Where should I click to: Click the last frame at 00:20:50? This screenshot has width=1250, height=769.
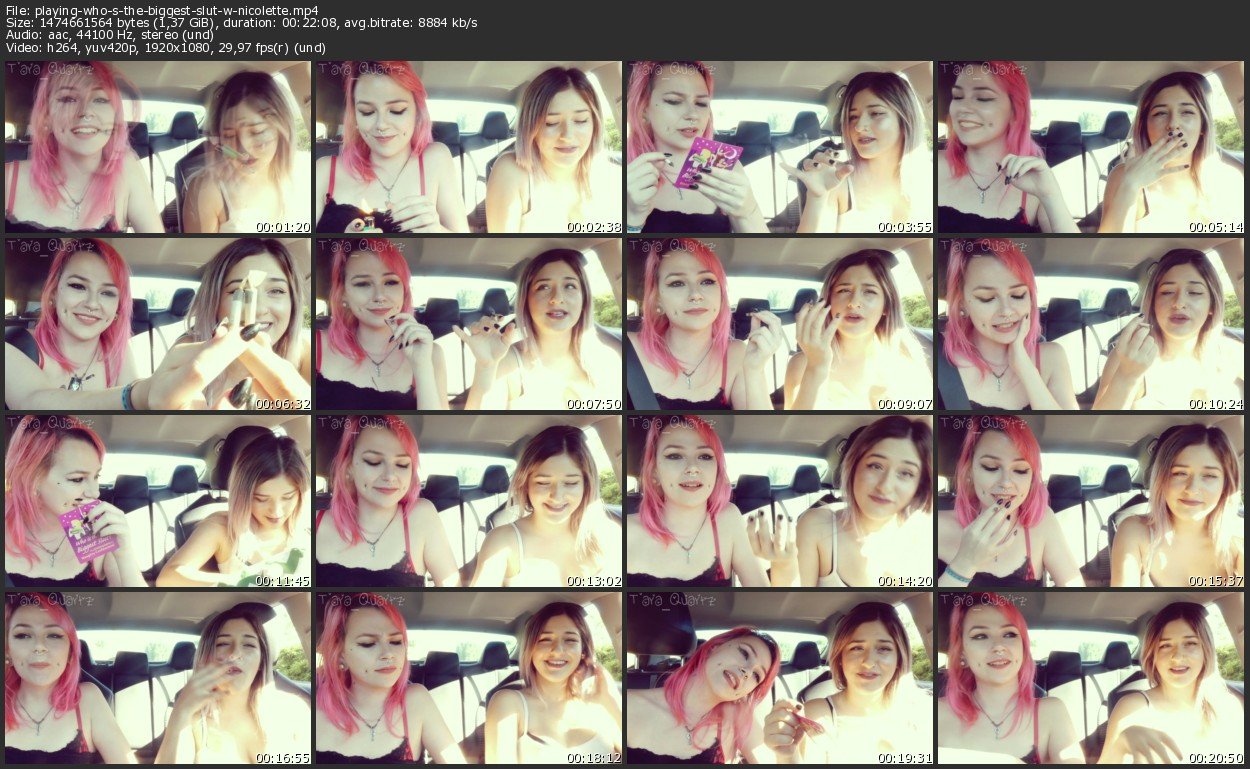(1091, 677)
